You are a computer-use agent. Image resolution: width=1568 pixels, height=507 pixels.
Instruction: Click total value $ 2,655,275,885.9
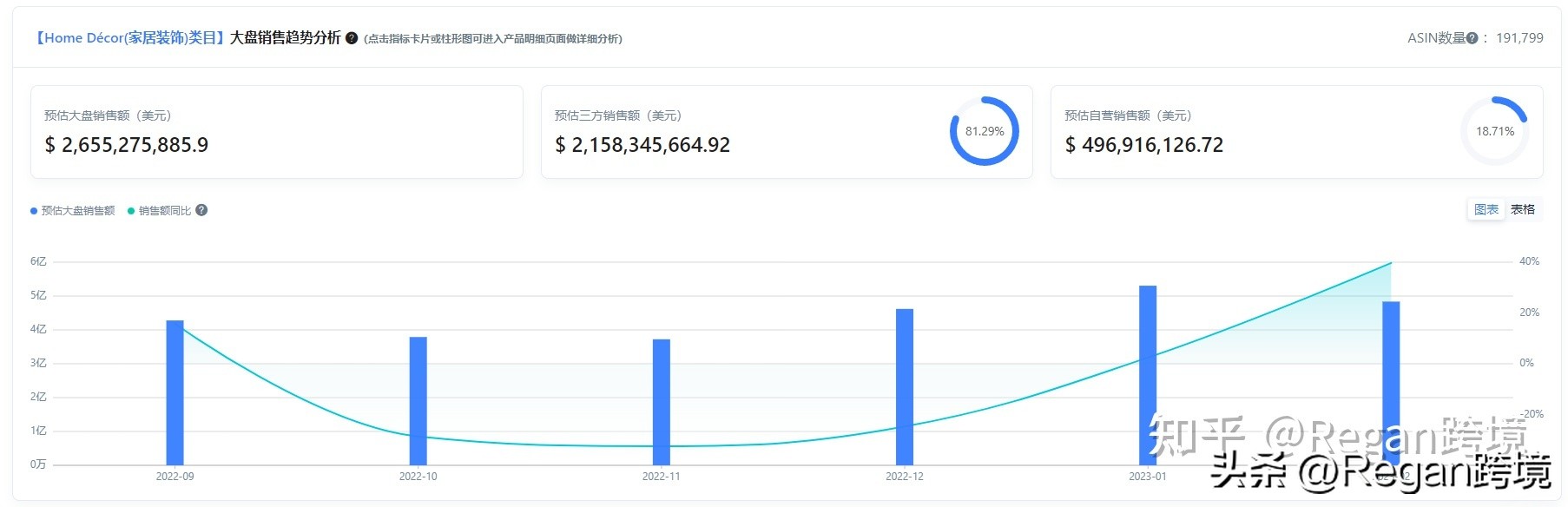click(127, 145)
